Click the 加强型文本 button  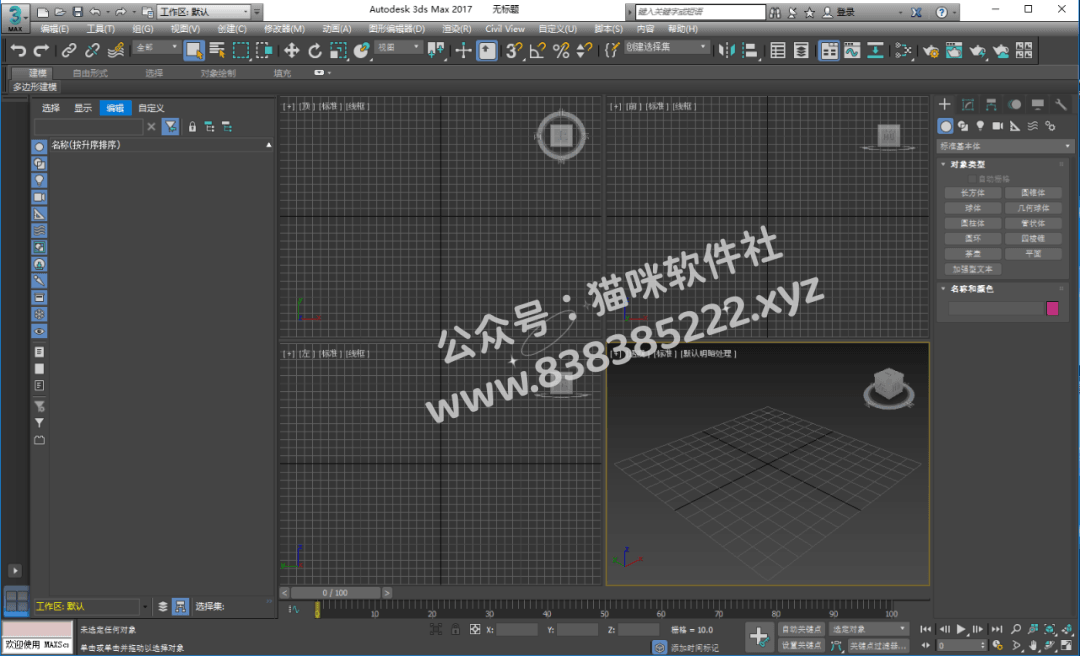[x=973, y=269]
